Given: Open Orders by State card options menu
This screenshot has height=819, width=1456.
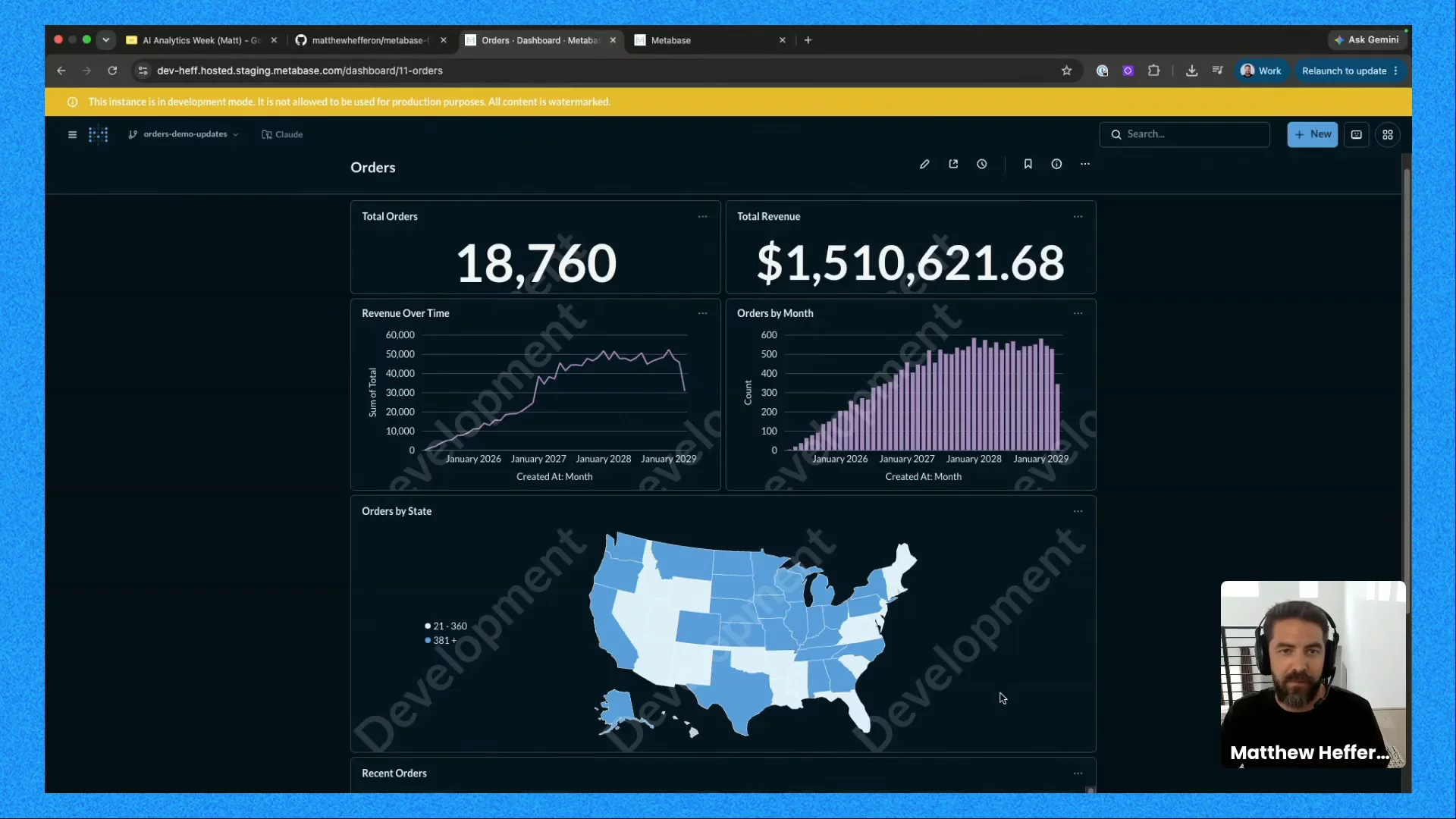Looking at the screenshot, I should pos(1078,511).
